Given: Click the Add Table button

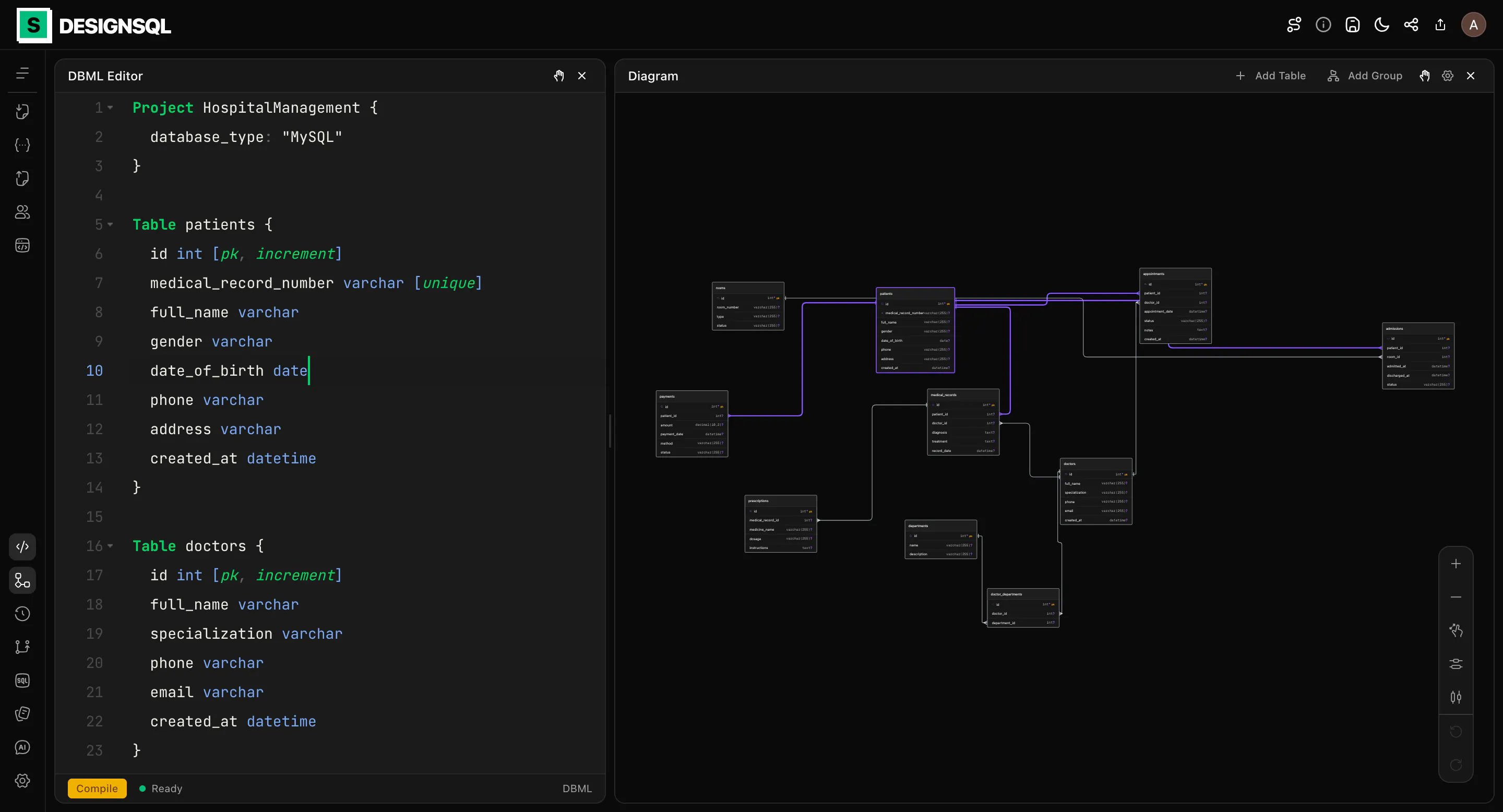Looking at the screenshot, I should tap(1271, 76).
